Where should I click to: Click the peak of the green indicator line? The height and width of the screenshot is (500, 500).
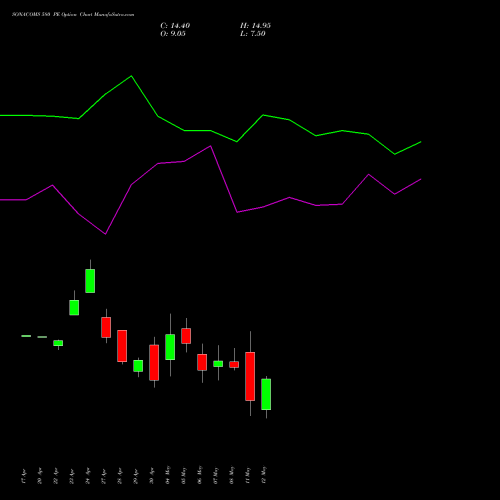point(131,76)
